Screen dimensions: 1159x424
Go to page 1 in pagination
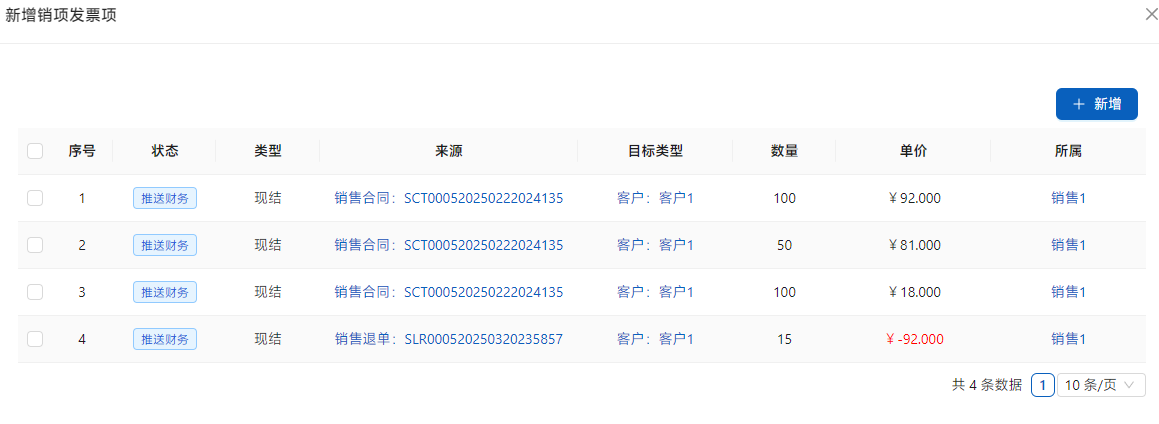1042,385
